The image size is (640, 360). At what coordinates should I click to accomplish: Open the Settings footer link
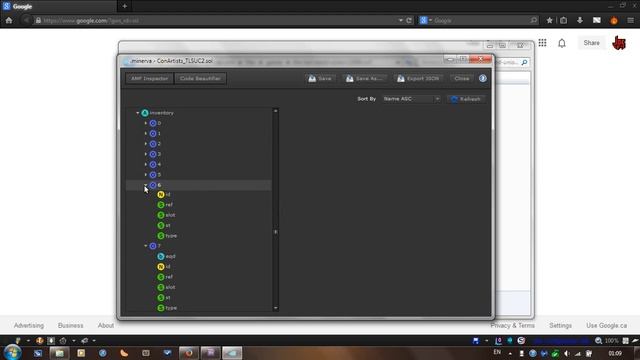tap(560, 325)
